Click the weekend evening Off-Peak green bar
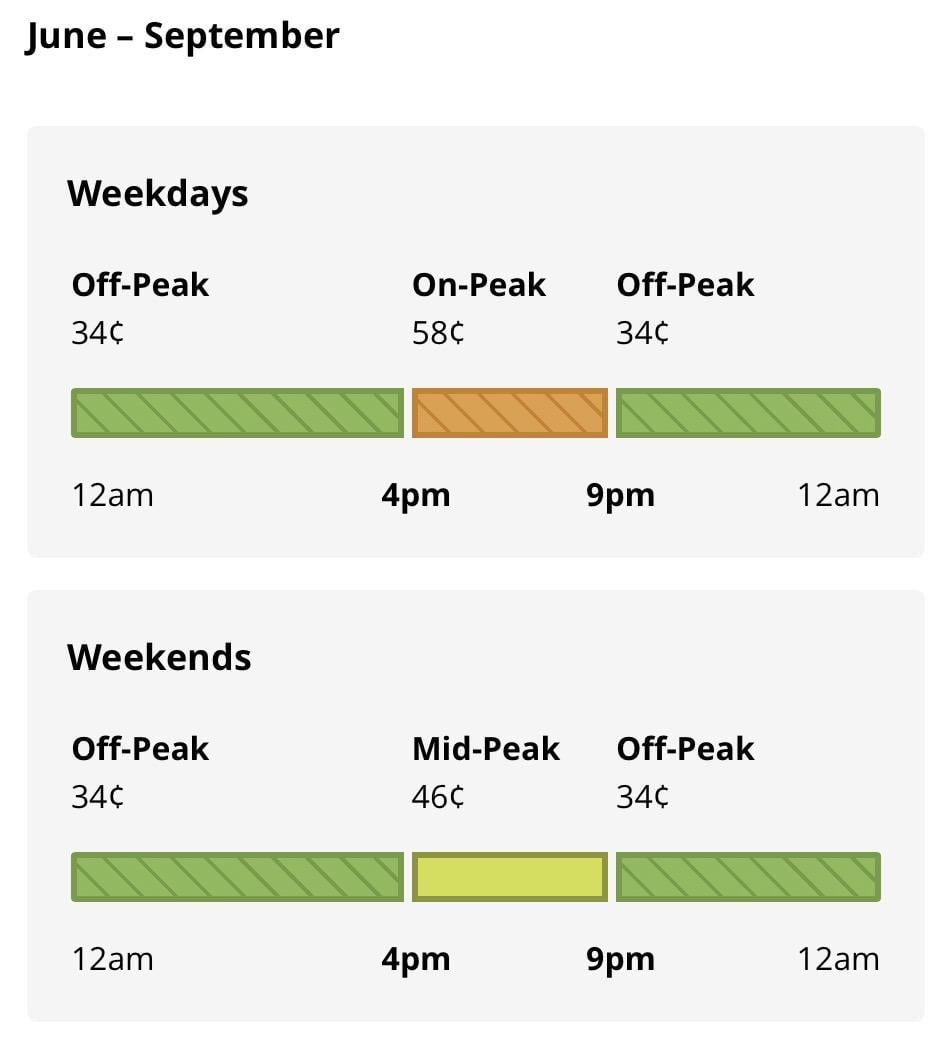 (x=748, y=876)
